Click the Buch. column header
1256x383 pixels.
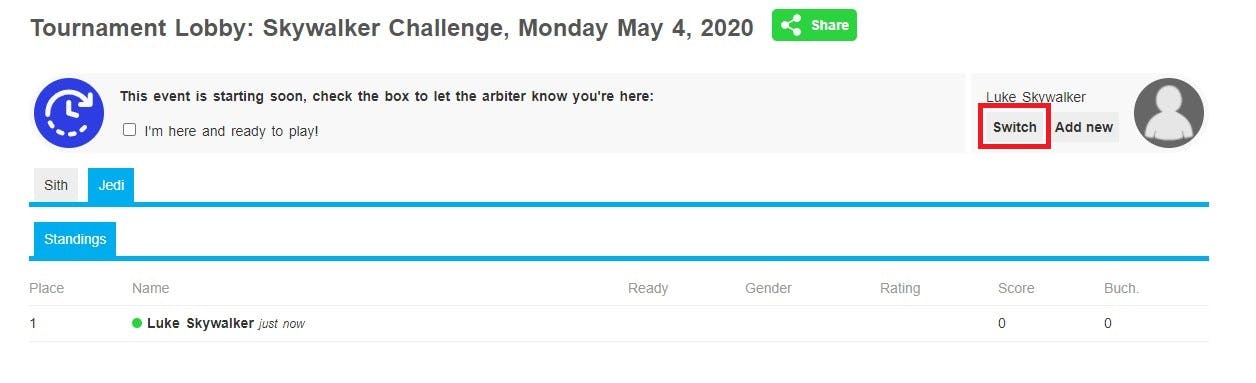point(1121,288)
